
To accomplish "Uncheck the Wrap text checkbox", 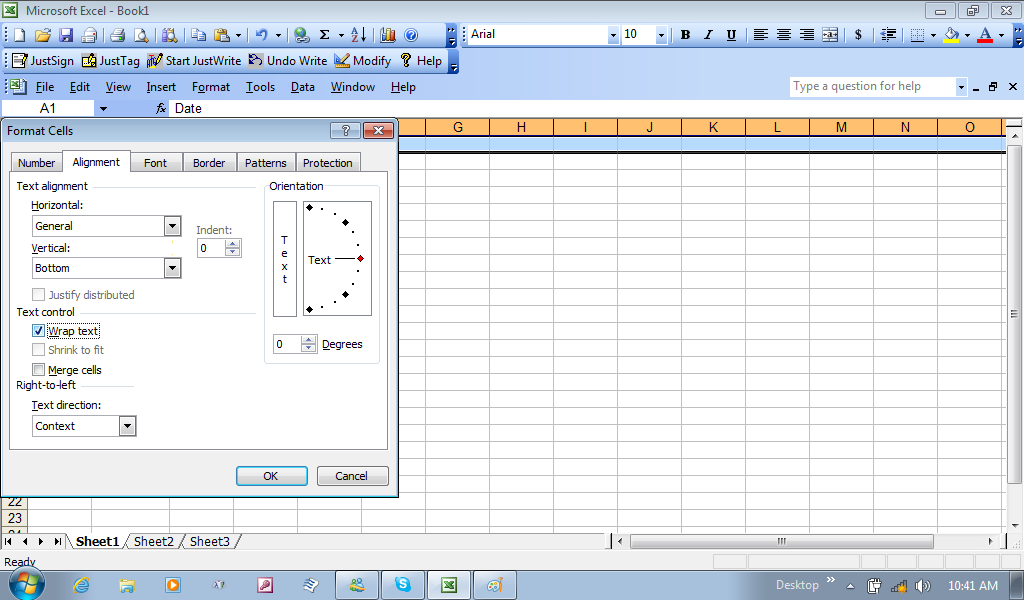I will coord(39,331).
